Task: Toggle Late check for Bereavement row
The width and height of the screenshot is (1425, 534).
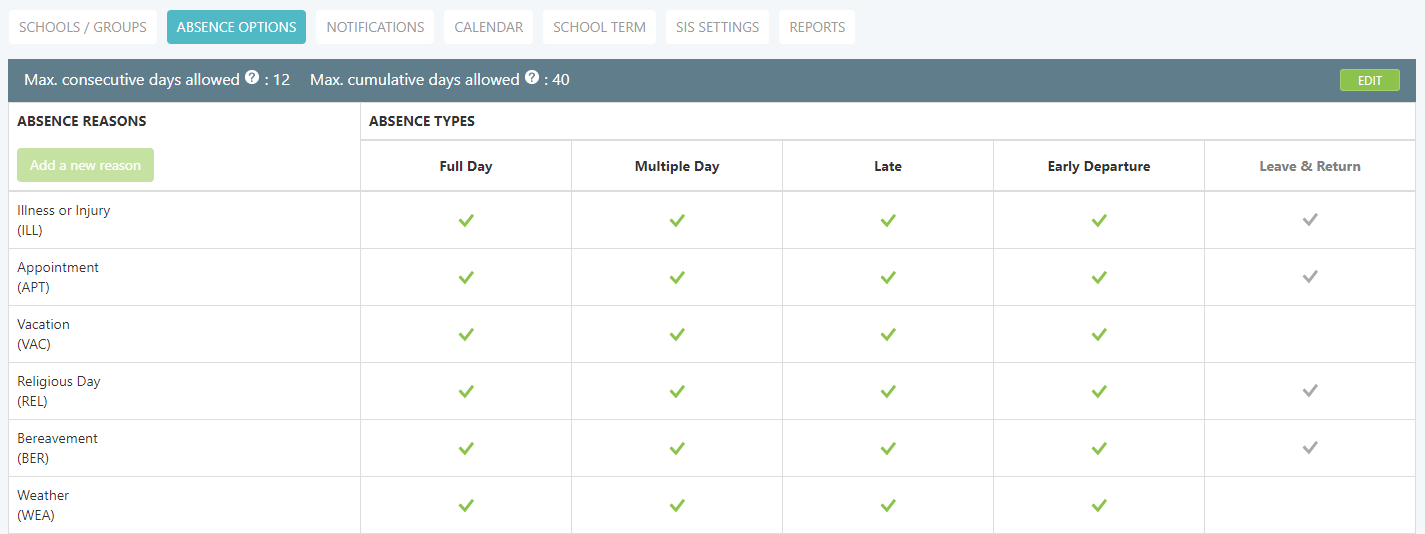Action: [x=888, y=448]
